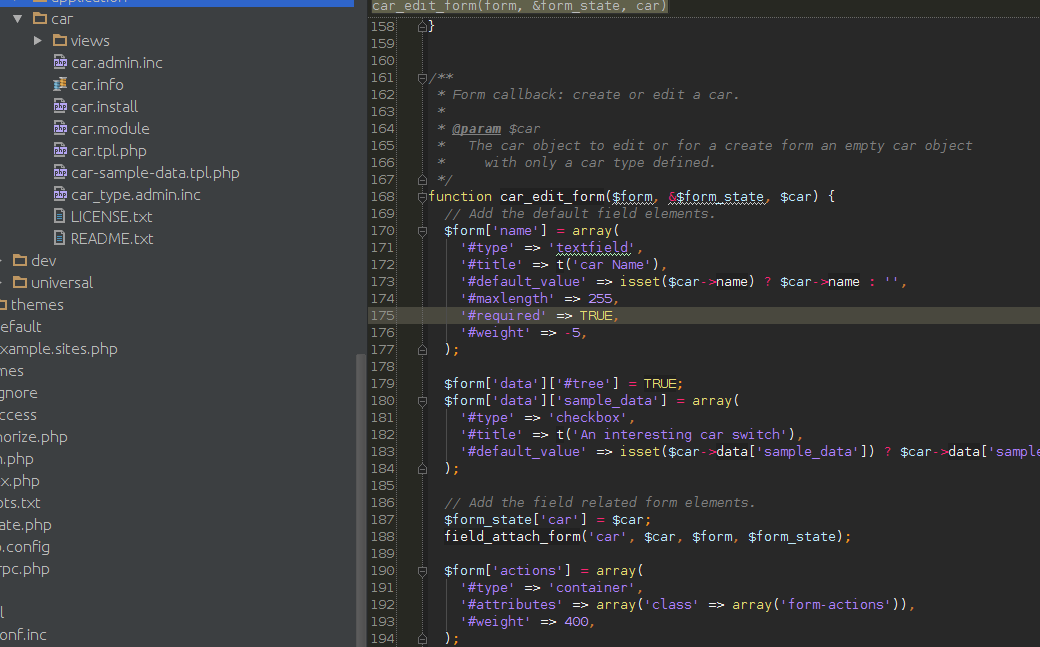Open car-sample-data.tpl.php in the tree
The image size is (1040, 647).
click(155, 173)
